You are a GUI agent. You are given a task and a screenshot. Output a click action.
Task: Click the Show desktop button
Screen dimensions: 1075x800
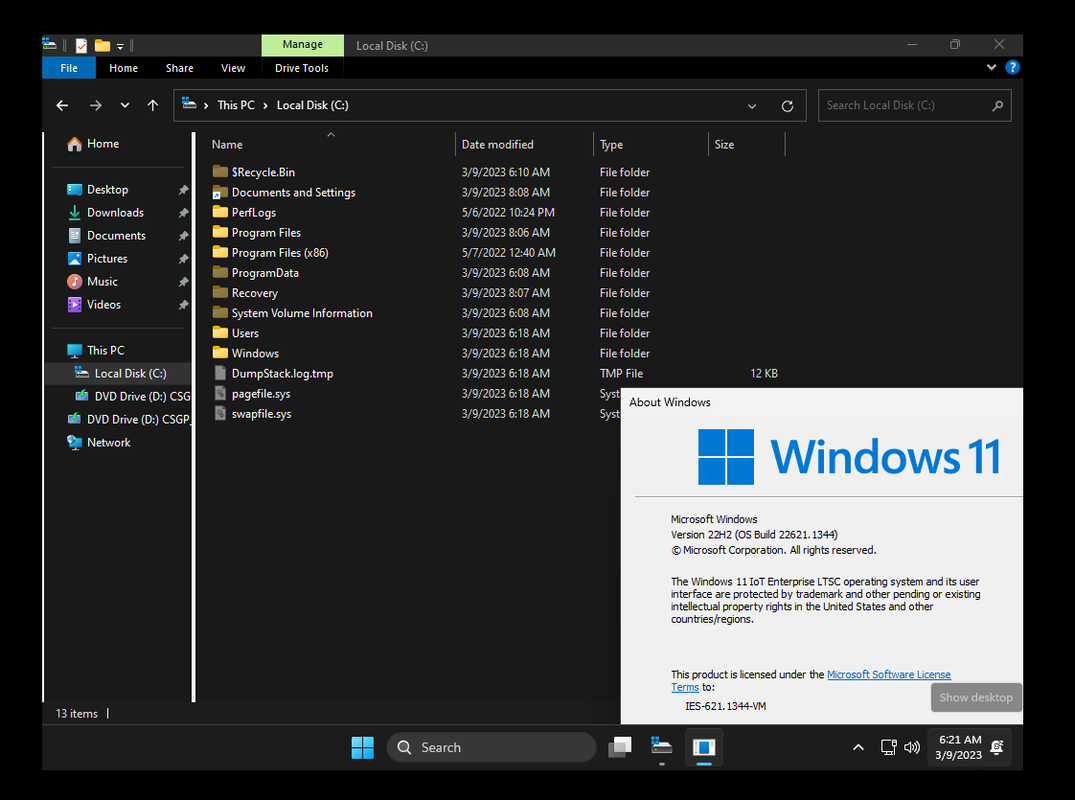click(x=976, y=697)
